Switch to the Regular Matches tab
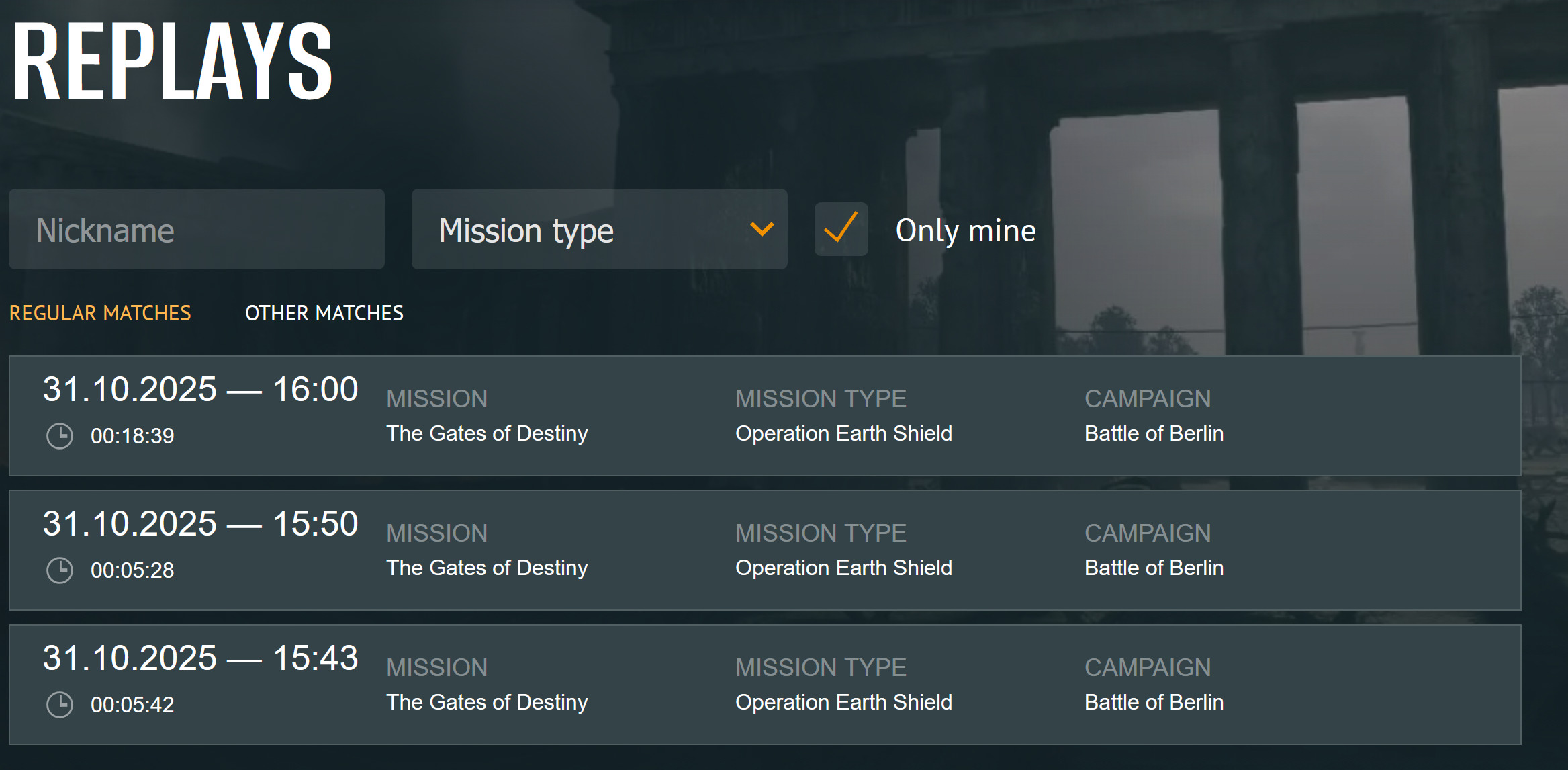The height and width of the screenshot is (770, 1568). click(100, 313)
